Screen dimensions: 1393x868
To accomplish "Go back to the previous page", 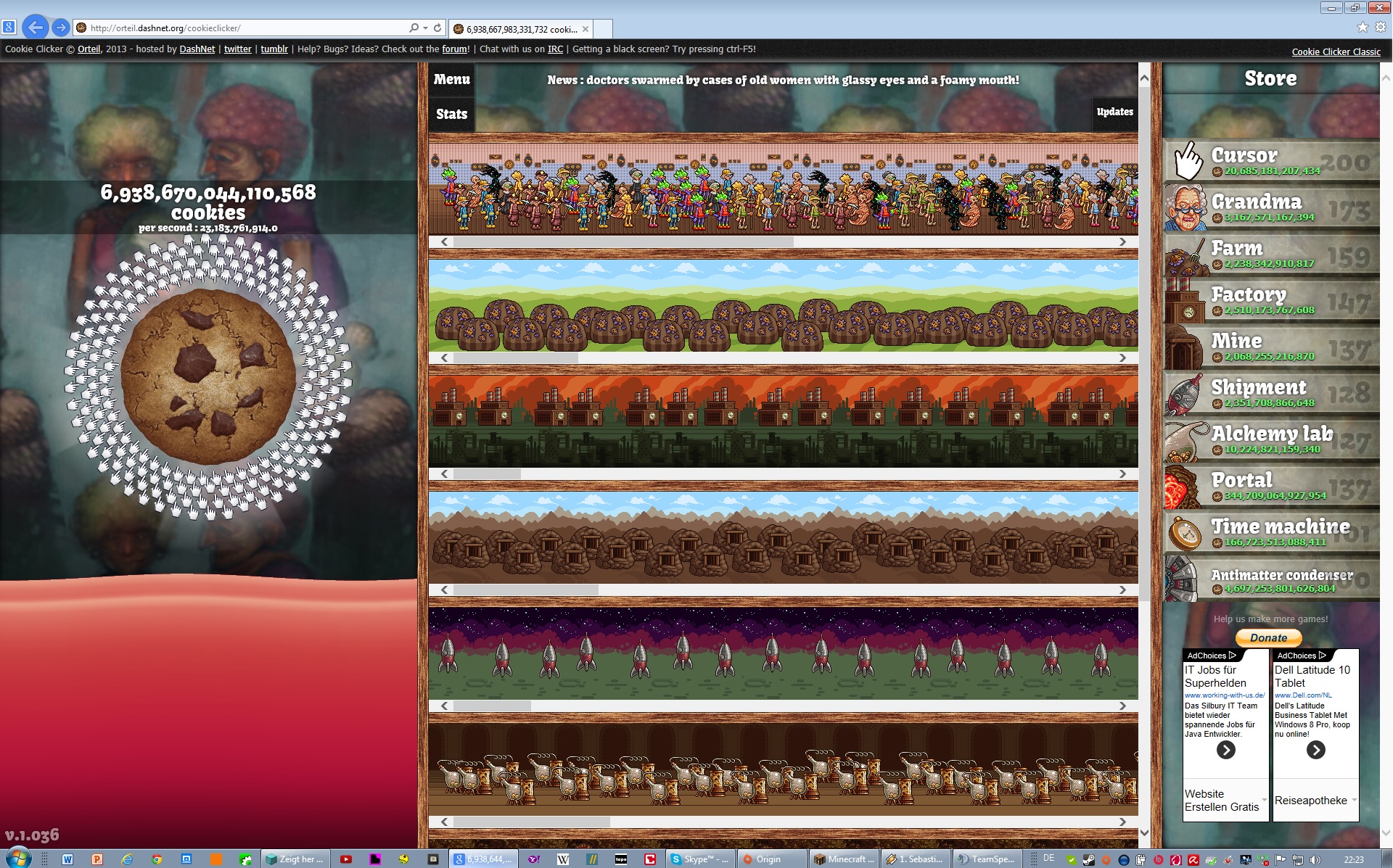I will point(35,28).
